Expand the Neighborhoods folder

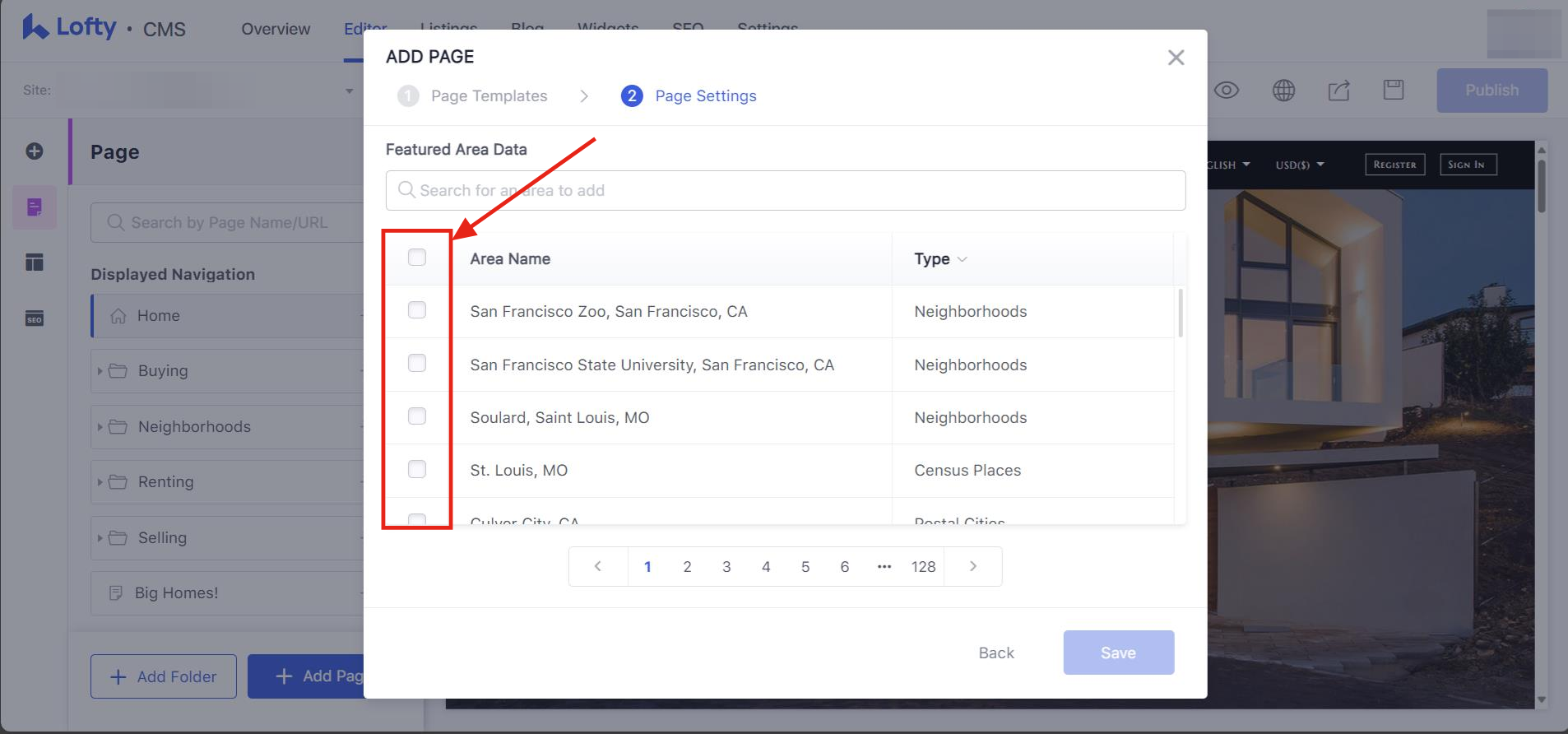click(100, 427)
